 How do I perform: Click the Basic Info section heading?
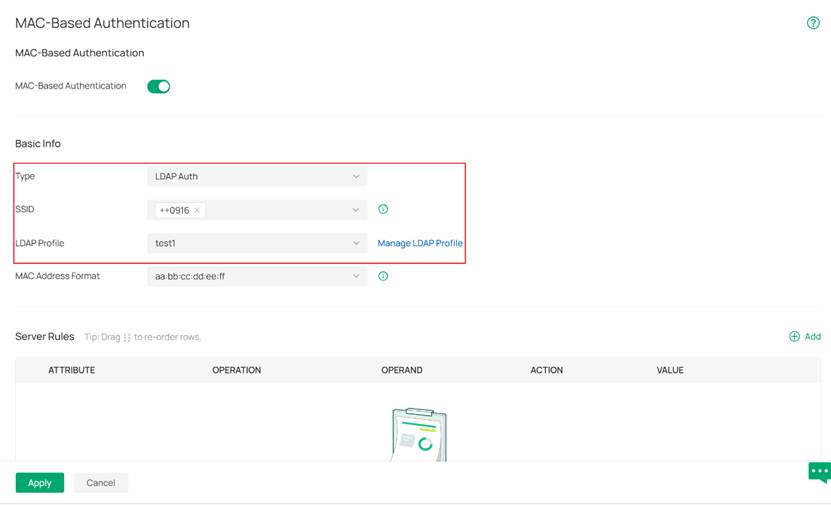point(38,144)
